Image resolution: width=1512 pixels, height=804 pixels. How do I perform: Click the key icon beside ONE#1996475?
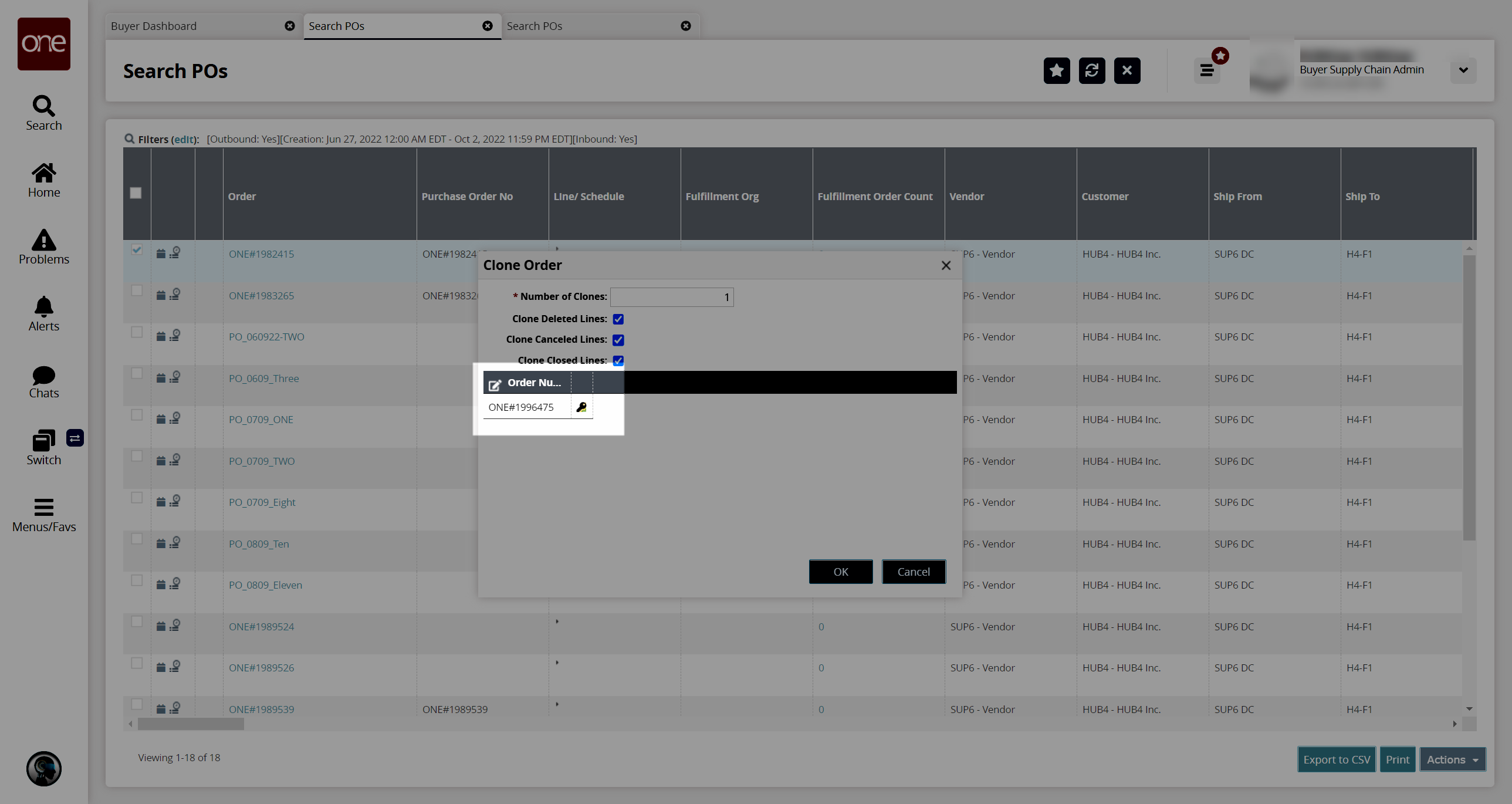(x=581, y=407)
